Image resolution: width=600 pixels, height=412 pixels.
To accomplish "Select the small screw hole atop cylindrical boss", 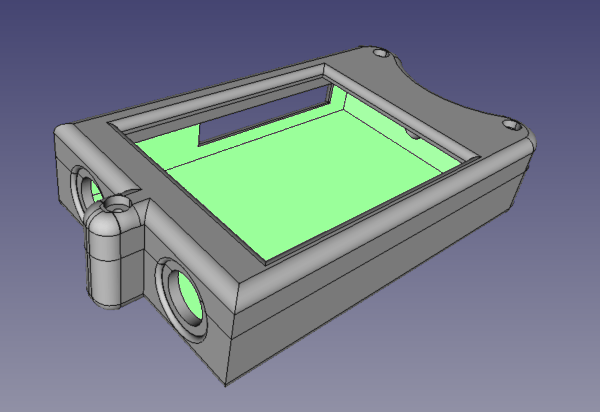I will click(x=117, y=204).
